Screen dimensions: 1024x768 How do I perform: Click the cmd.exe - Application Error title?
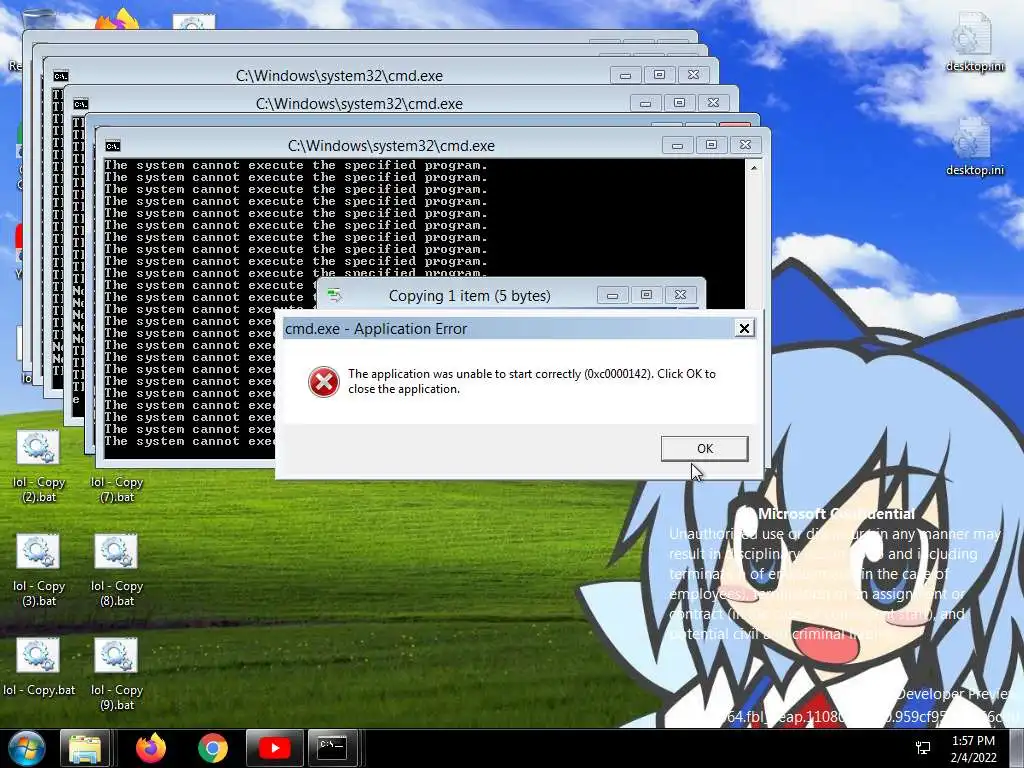[376, 328]
